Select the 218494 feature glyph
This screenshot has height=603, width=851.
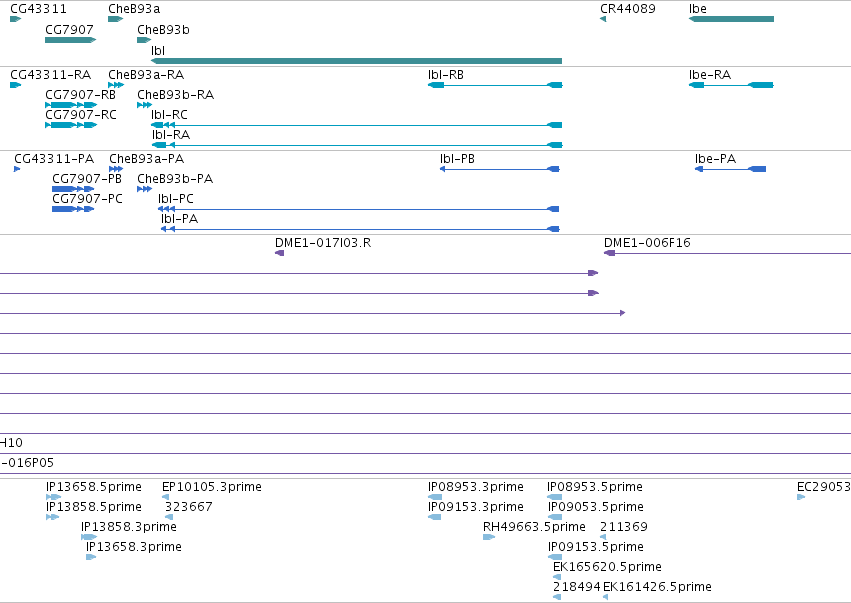557,597
